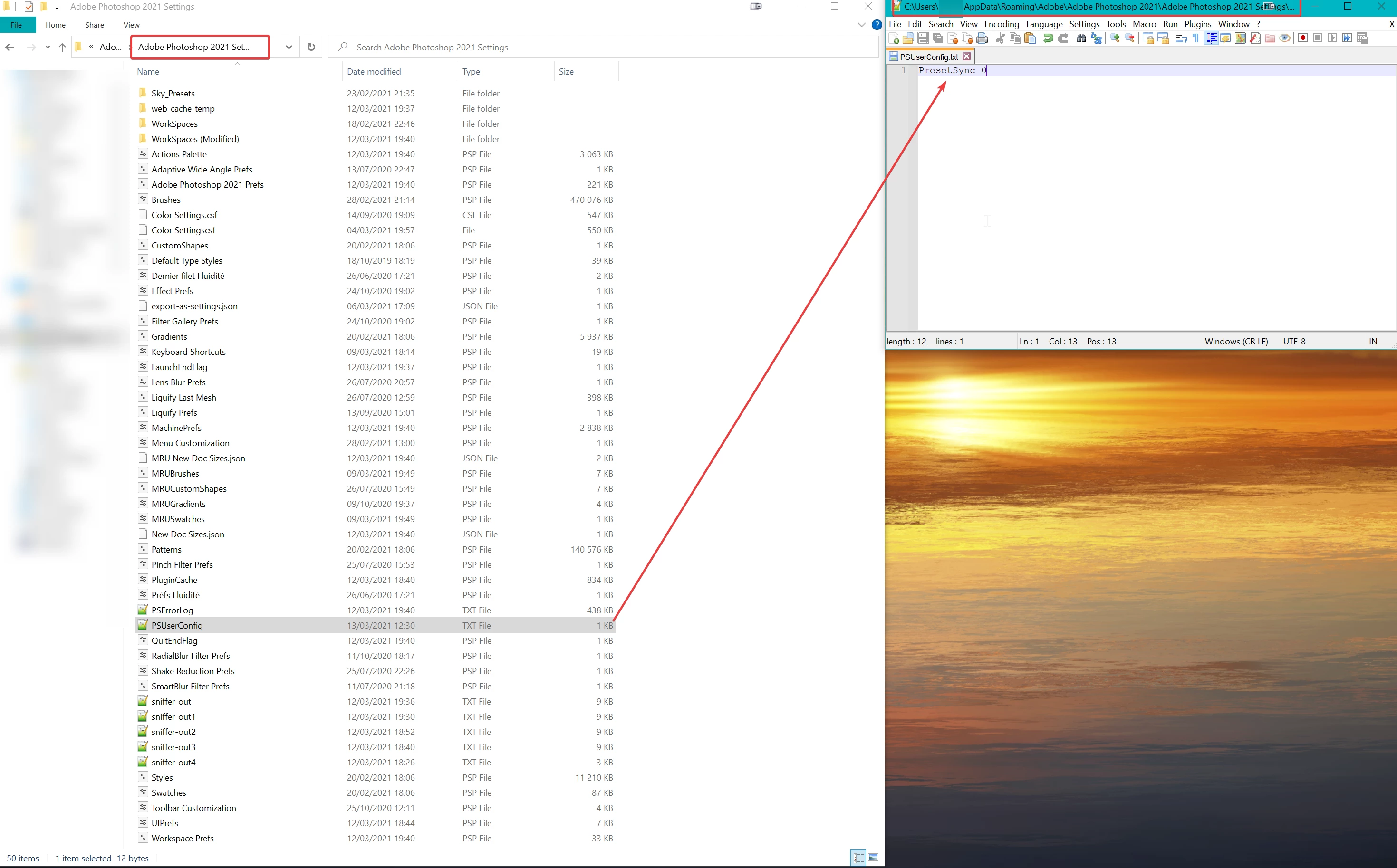Viewport: 1397px width, 868px height.
Task: Expand the Explorer ribbon chevron
Action: [861, 25]
